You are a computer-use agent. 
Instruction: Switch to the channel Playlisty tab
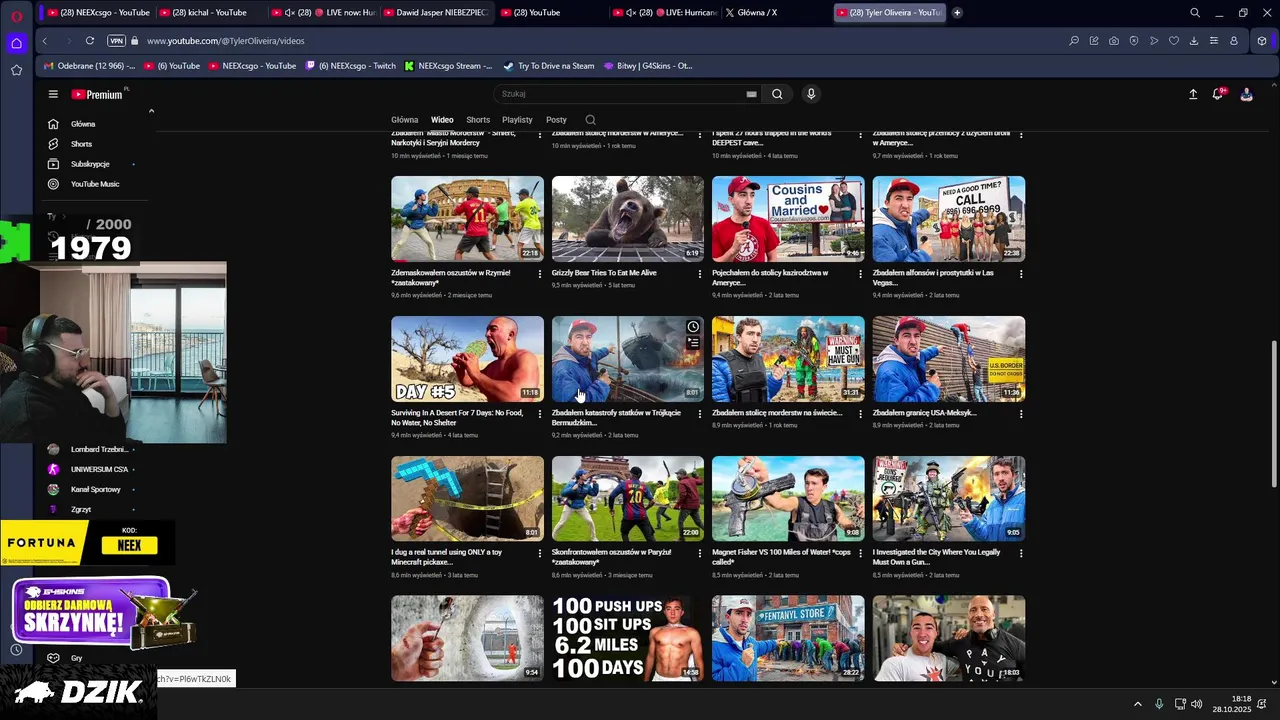pyautogui.click(x=517, y=120)
